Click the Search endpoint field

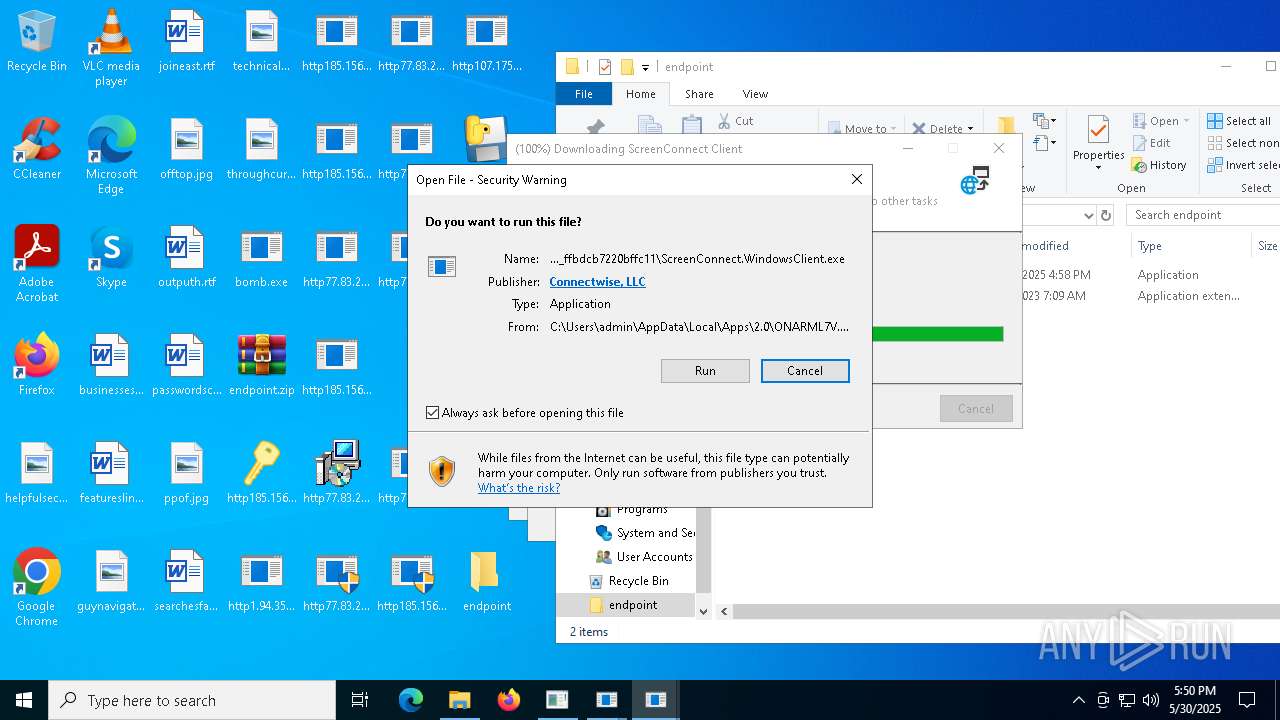1203,215
